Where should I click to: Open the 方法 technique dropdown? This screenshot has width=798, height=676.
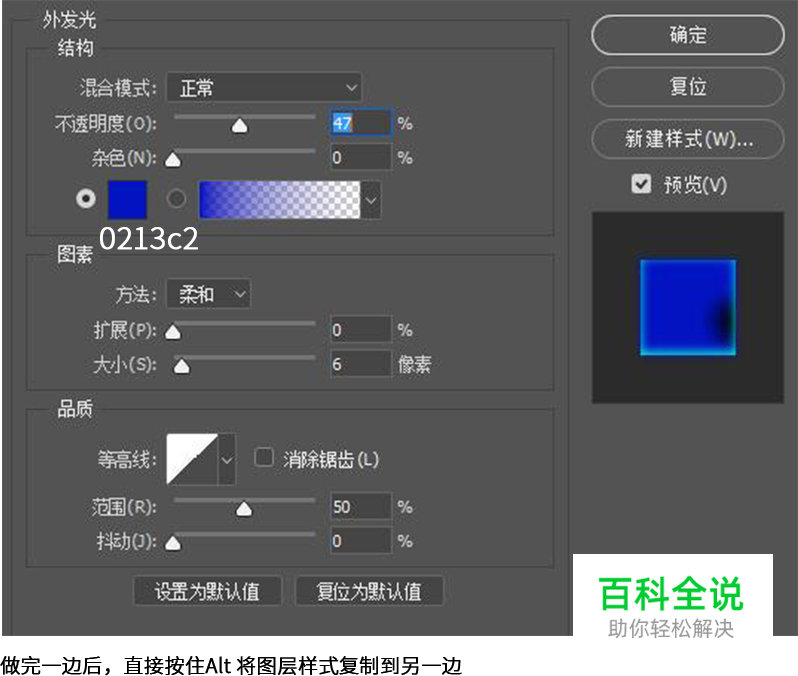tap(208, 294)
